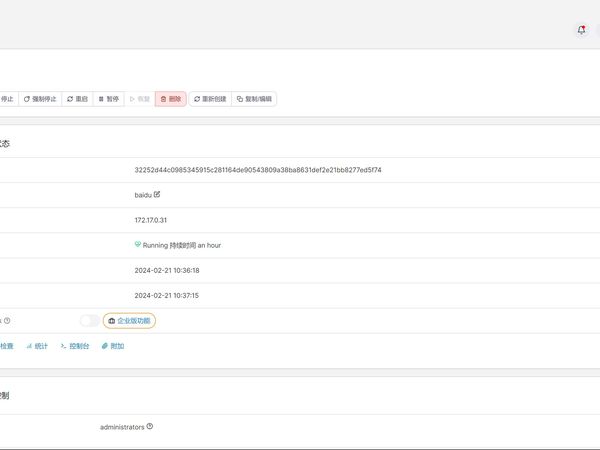Restart the container with 重启
600x450 pixels.
pos(77,99)
